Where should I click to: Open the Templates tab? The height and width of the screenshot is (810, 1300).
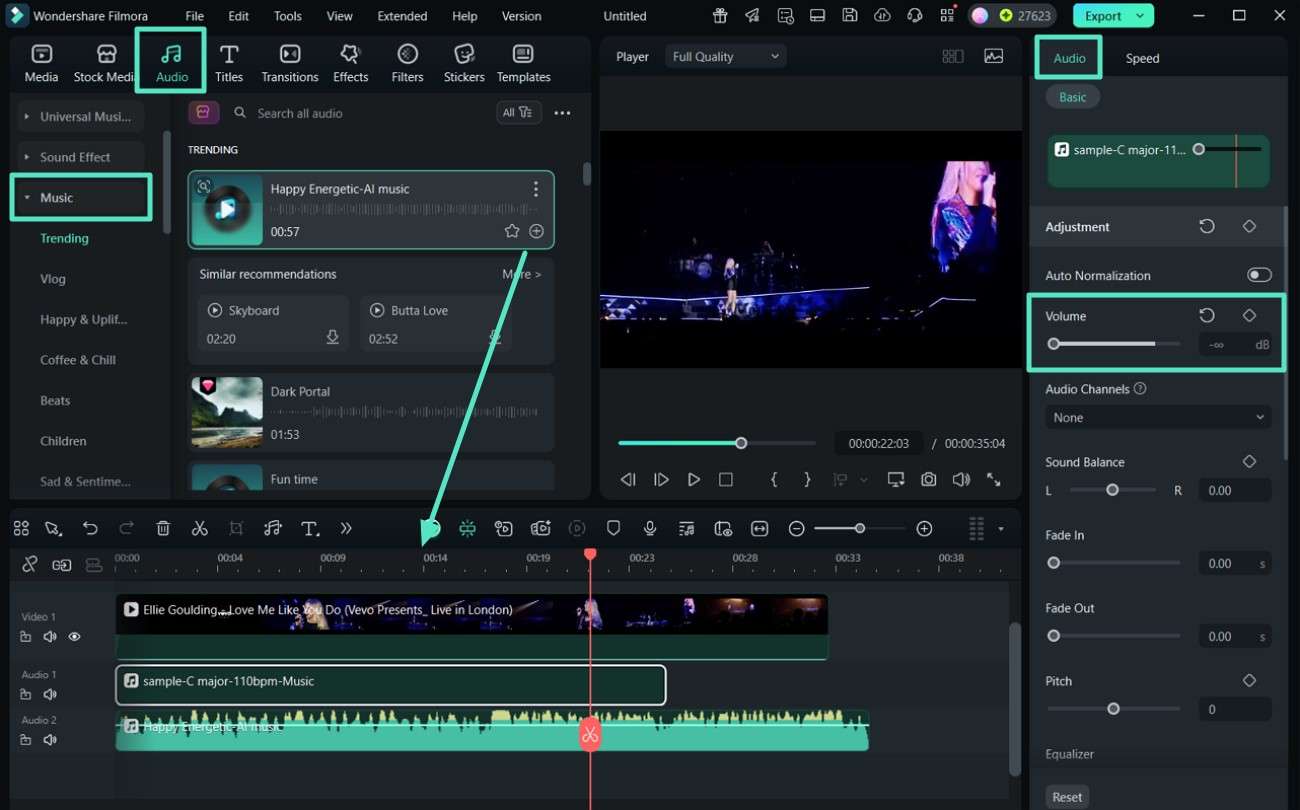pyautogui.click(x=523, y=63)
